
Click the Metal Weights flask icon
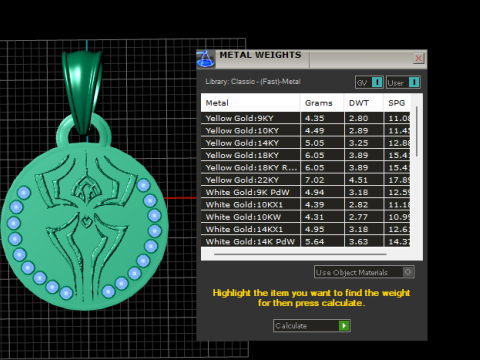pyautogui.click(x=205, y=59)
